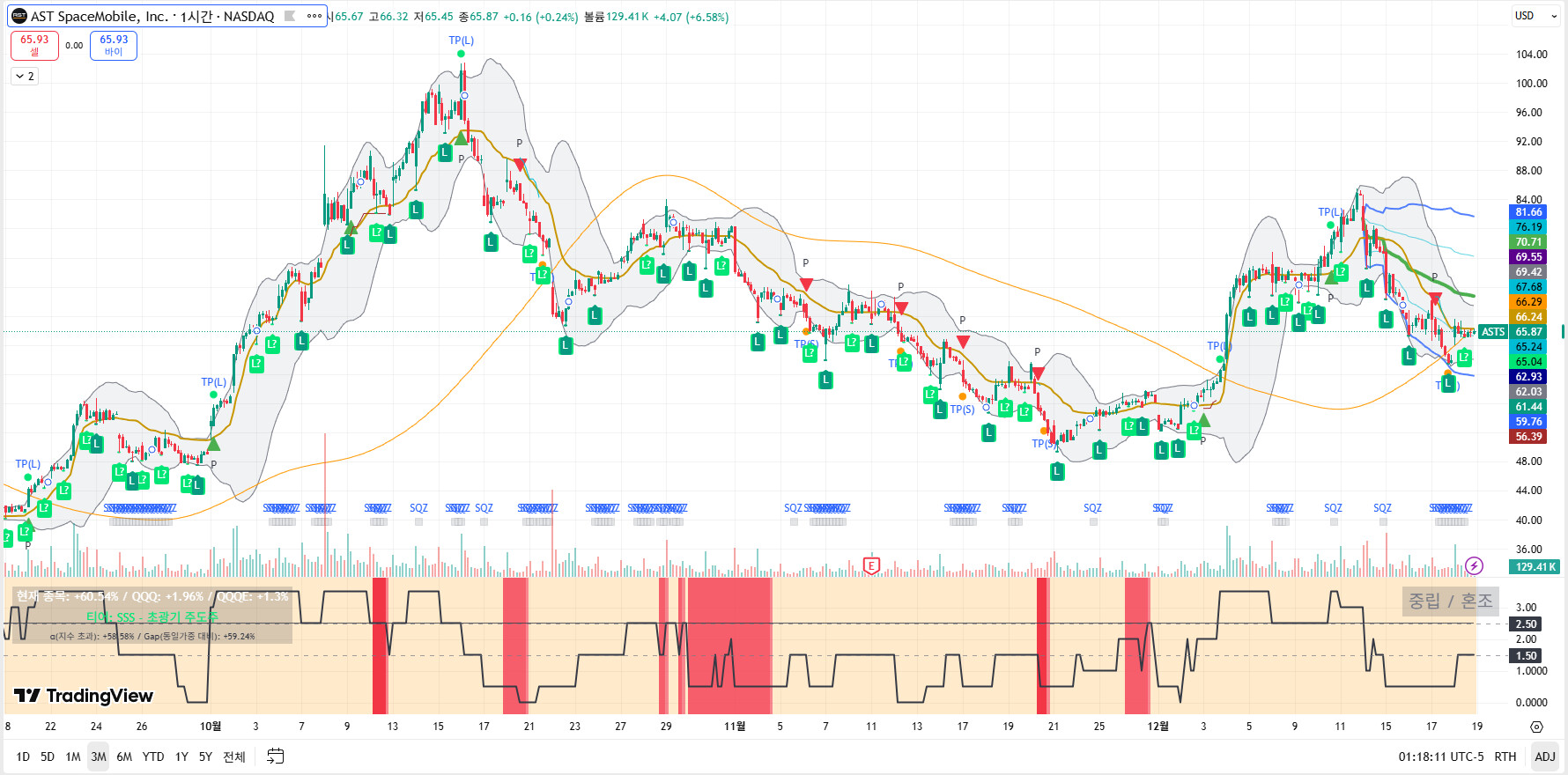Image resolution: width=1568 pixels, height=775 pixels.
Task: Click the AST SpaceMobile logo icon
Action: tap(18, 16)
